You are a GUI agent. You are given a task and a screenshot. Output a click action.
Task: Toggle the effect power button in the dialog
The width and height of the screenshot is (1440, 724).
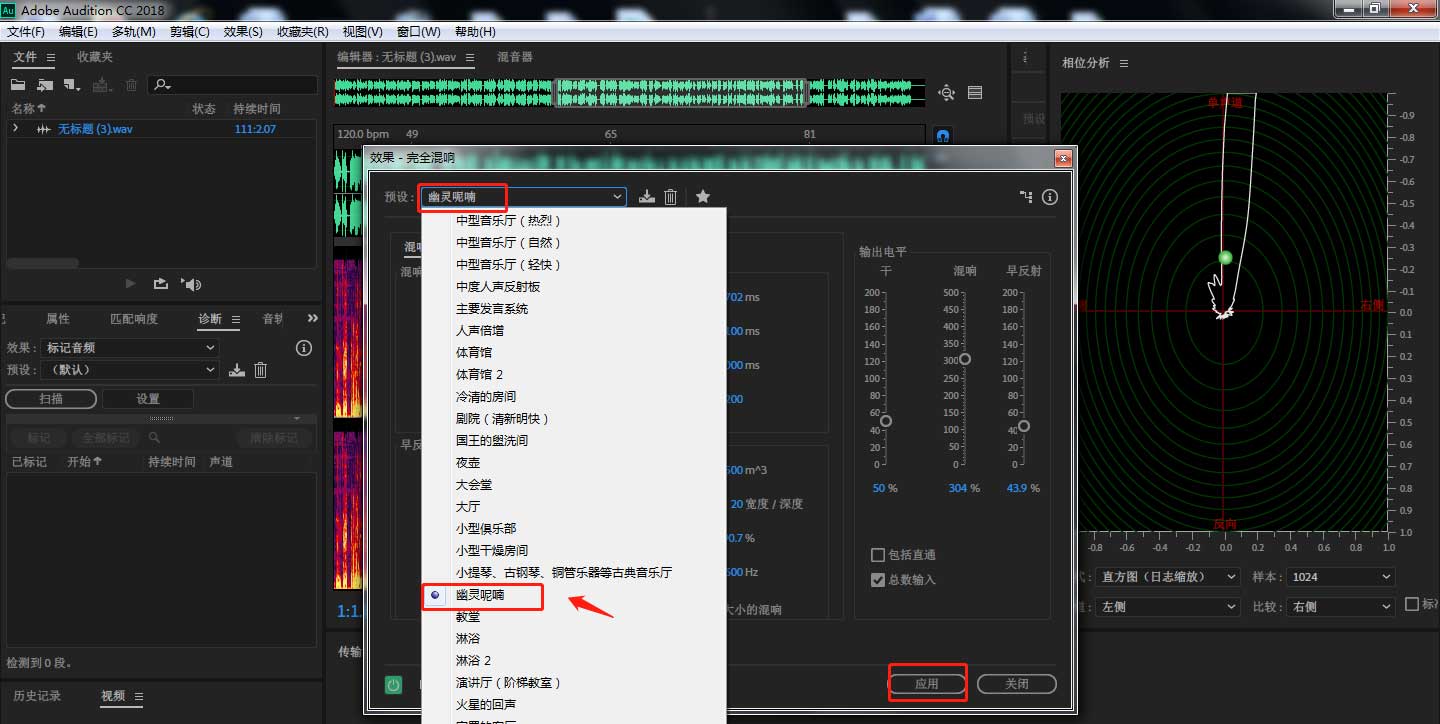click(x=392, y=685)
